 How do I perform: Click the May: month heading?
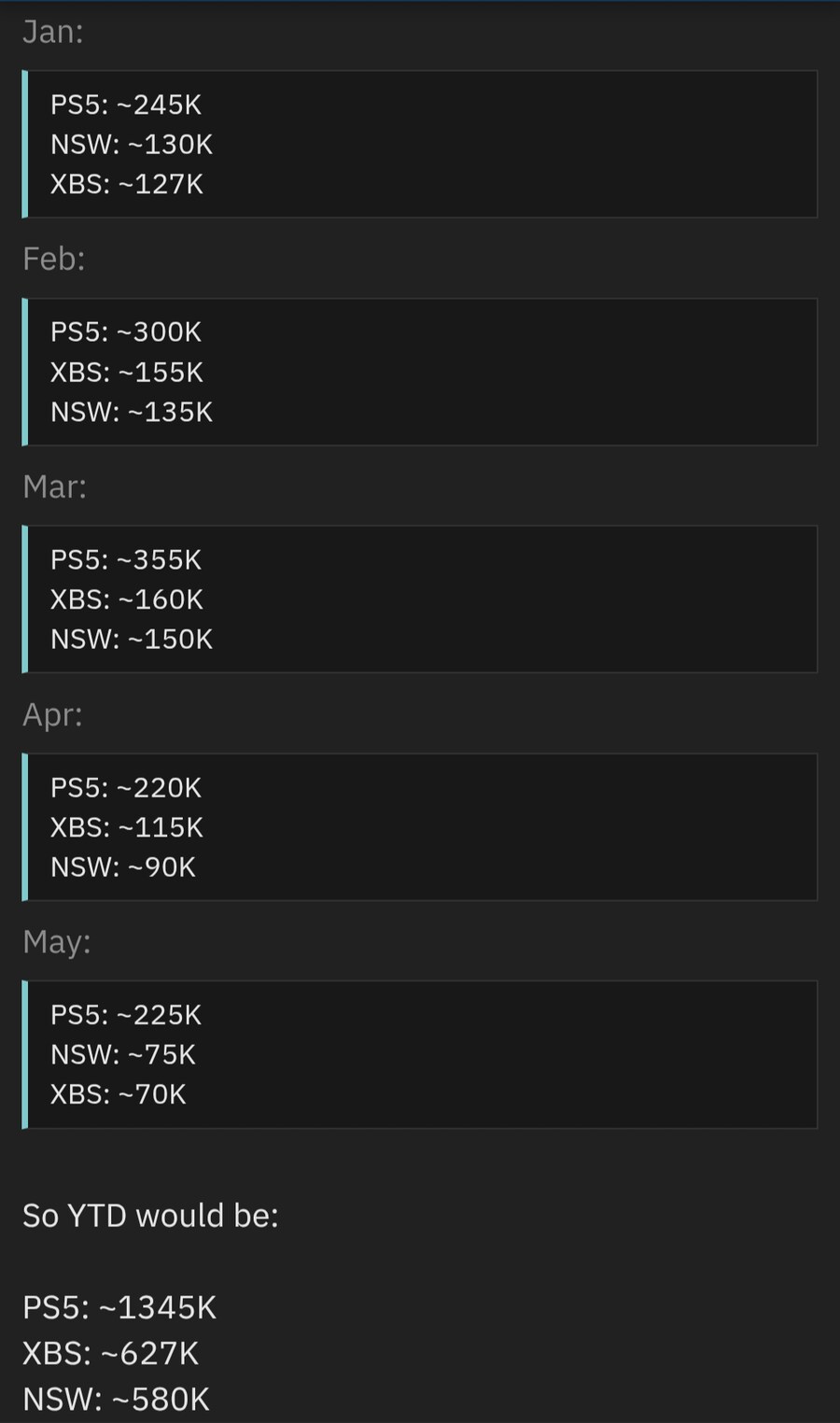coord(57,941)
